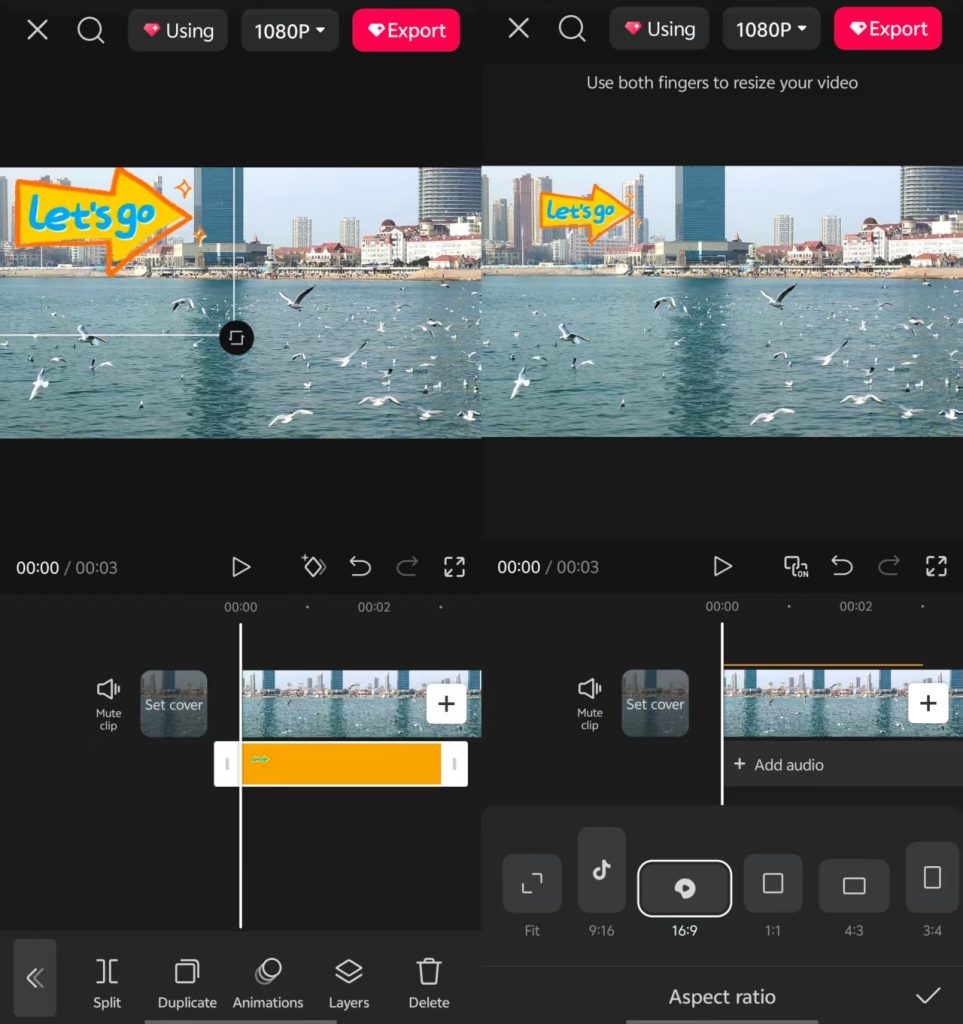Tap Set cover thumbnail beside the Add audio track
Screen dimensions: 963x1024
(655, 703)
